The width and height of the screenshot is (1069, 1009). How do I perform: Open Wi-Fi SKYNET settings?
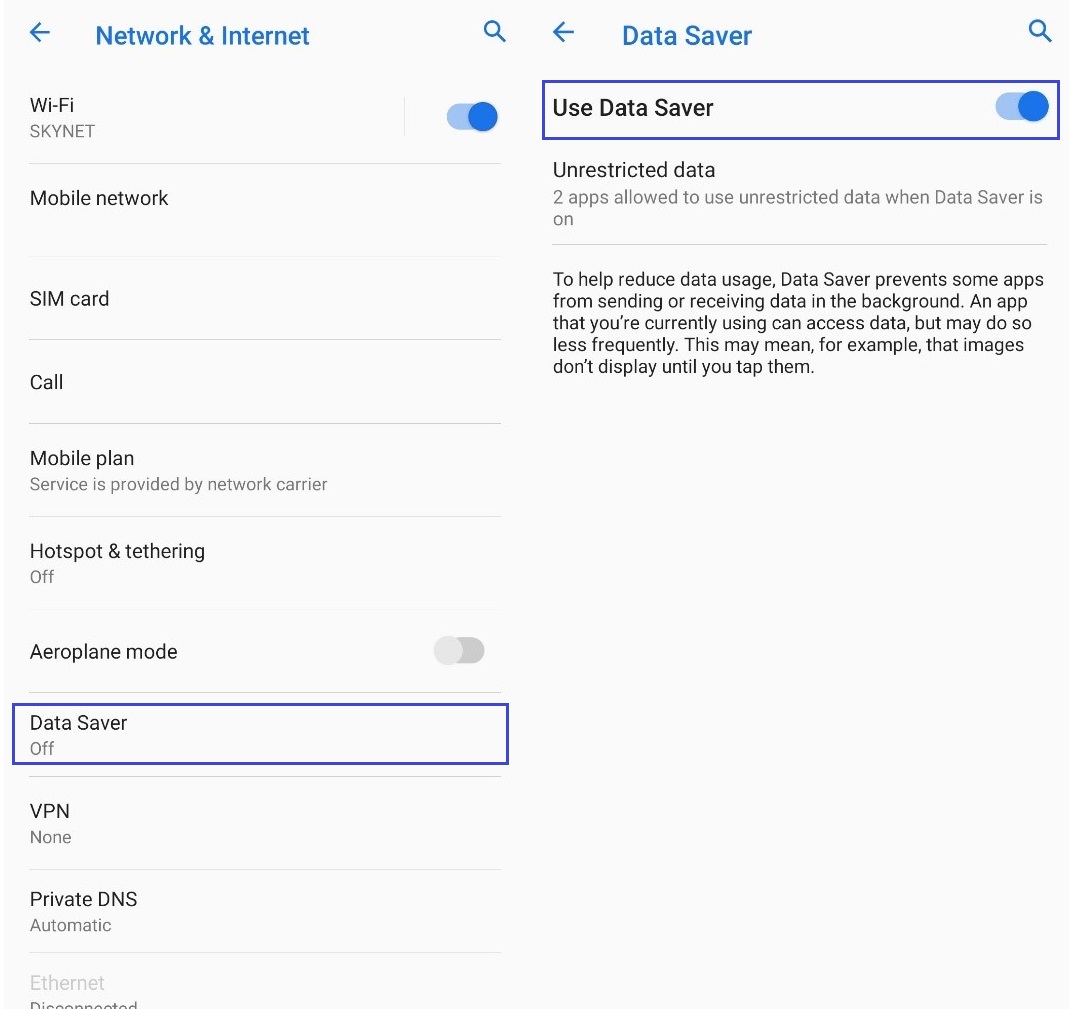(217, 117)
